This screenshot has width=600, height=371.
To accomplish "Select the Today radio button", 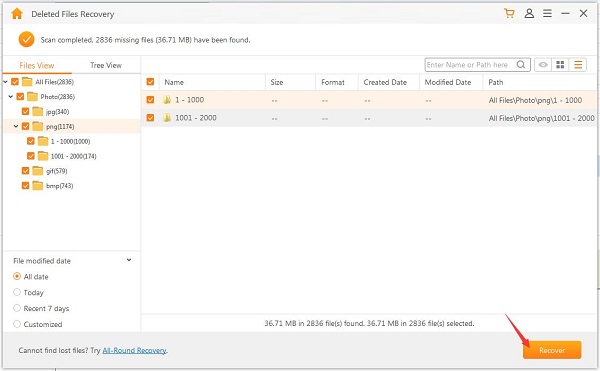I will pyautogui.click(x=17, y=292).
